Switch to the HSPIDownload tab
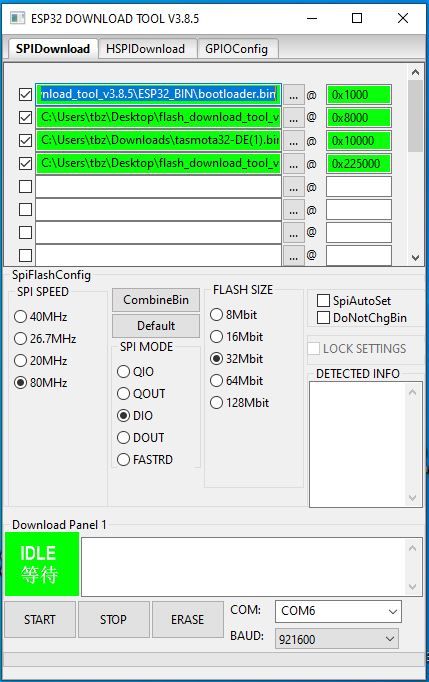 click(145, 49)
